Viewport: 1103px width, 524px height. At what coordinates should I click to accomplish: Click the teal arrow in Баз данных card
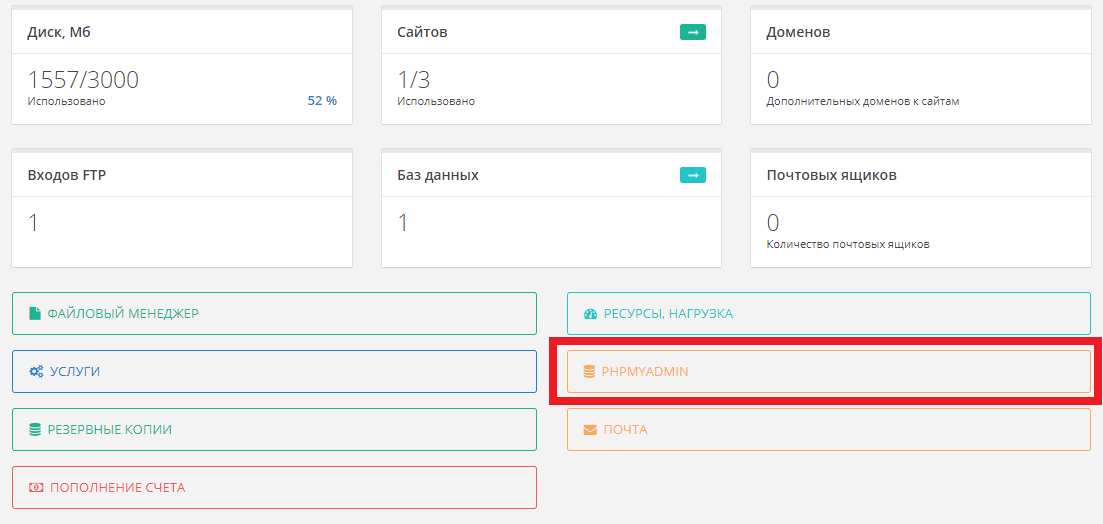[x=692, y=174]
